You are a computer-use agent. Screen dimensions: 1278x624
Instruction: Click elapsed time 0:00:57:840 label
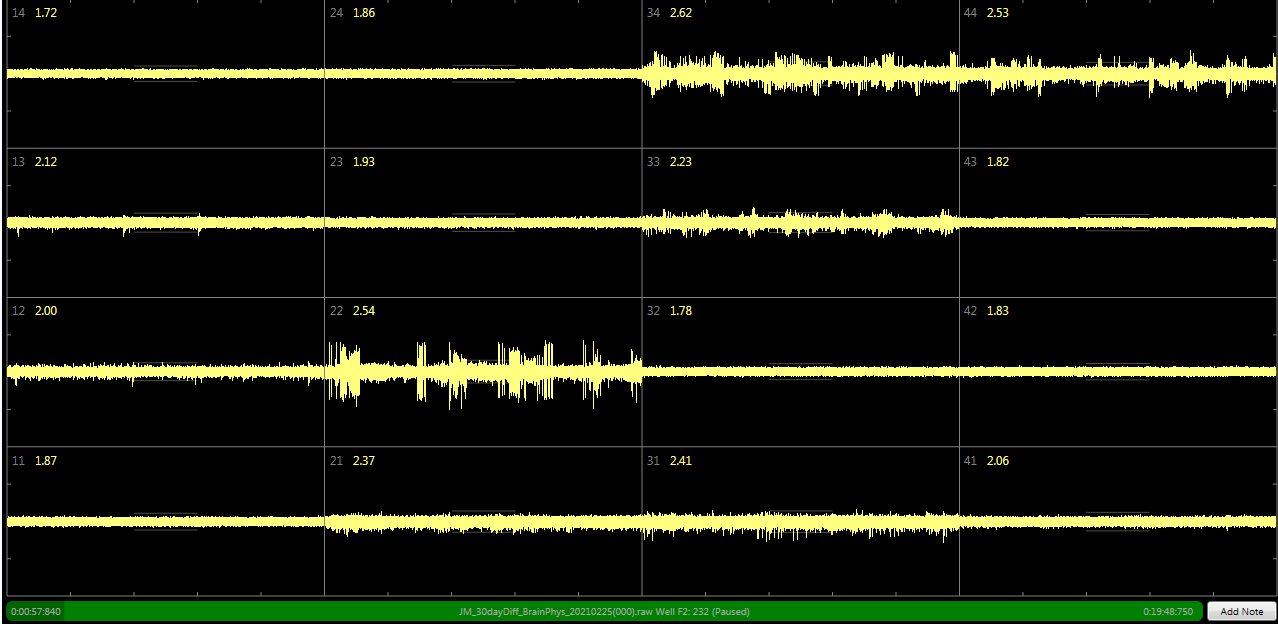click(x=36, y=611)
